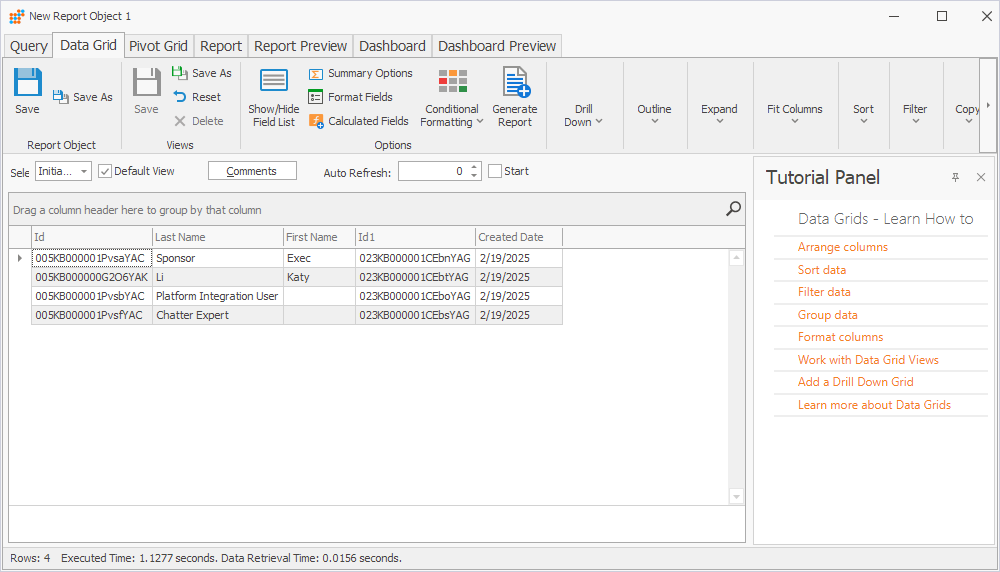Open Add a Drill Down Grid link

[x=855, y=381]
